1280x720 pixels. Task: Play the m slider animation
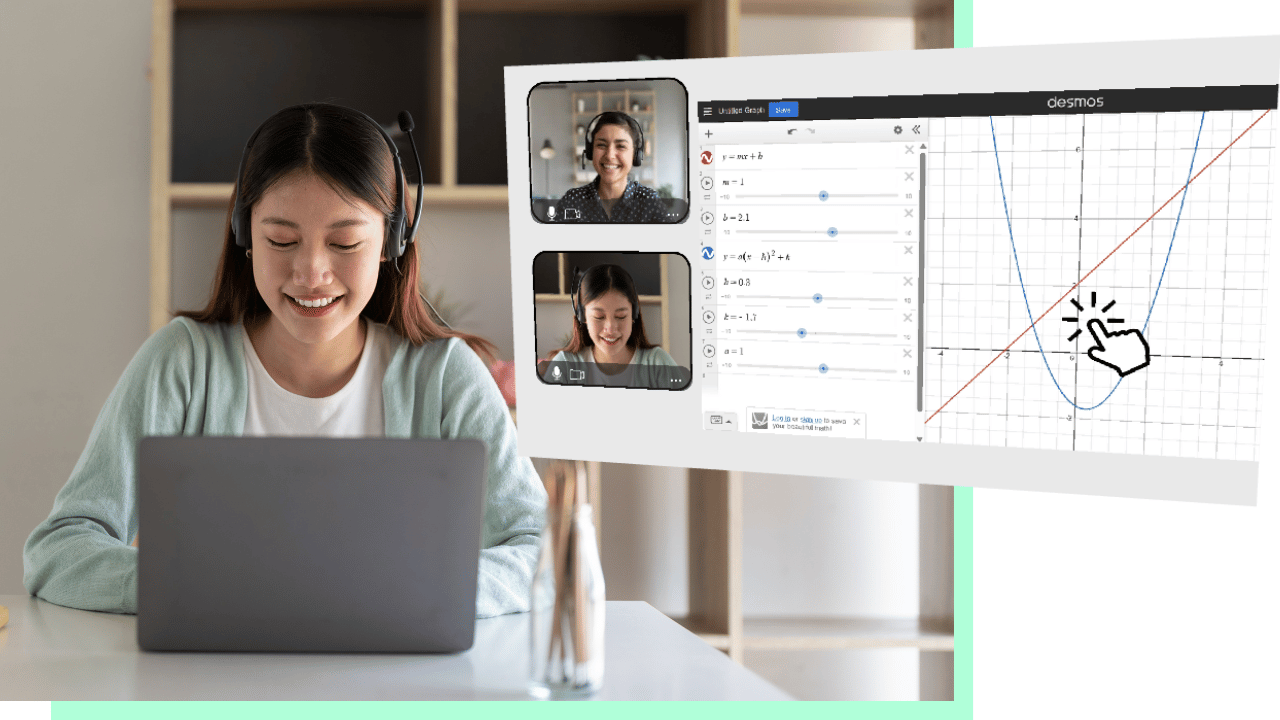tap(708, 183)
